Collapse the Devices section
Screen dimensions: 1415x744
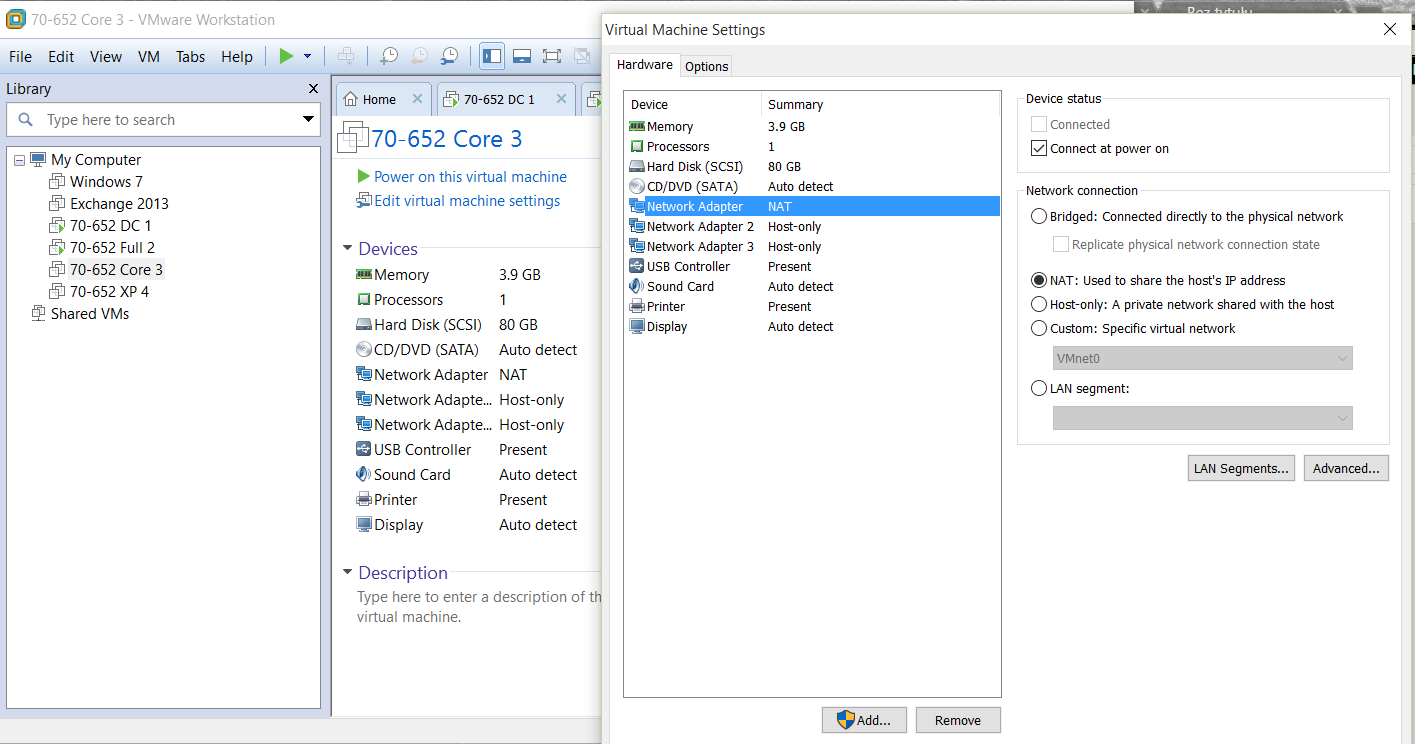(x=347, y=248)
